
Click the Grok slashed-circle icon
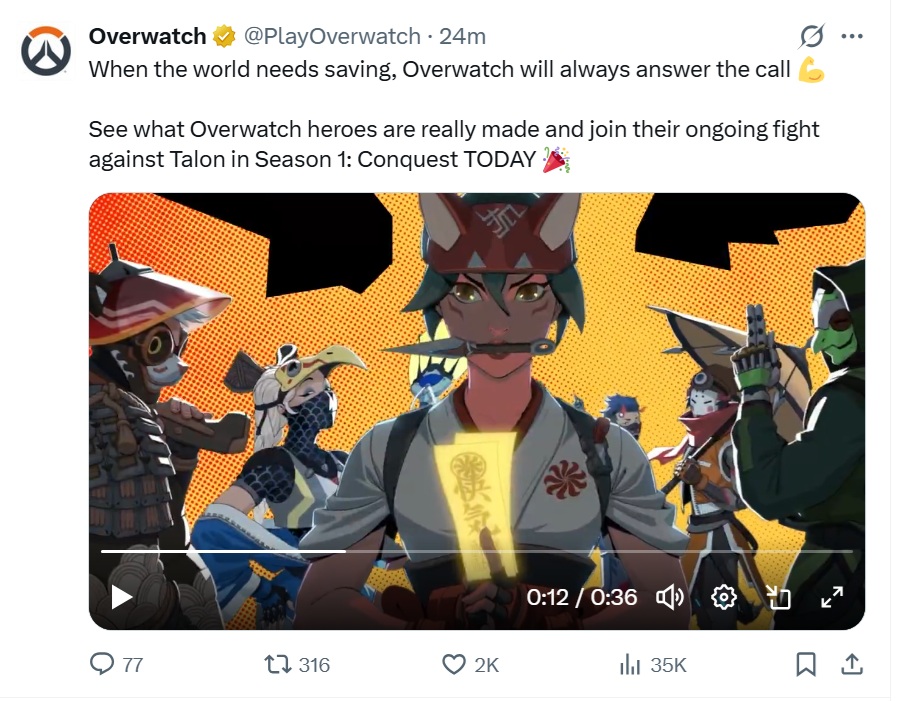(x=812, y=36)
